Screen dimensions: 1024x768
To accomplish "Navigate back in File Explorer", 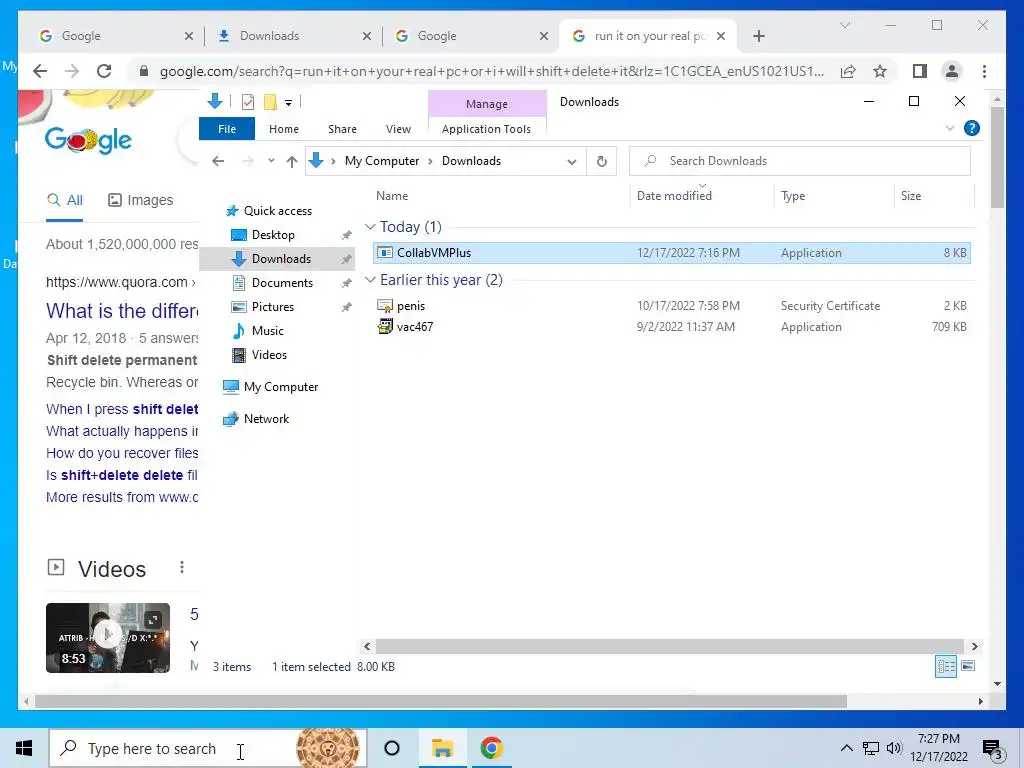I will 218,161.
